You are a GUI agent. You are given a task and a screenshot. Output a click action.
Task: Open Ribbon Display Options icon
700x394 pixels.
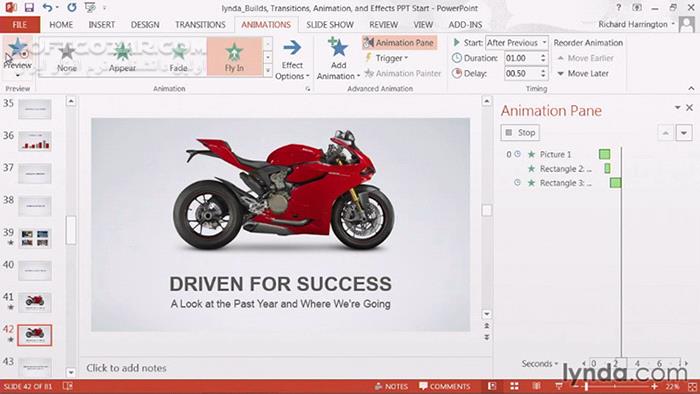(637, 8)
